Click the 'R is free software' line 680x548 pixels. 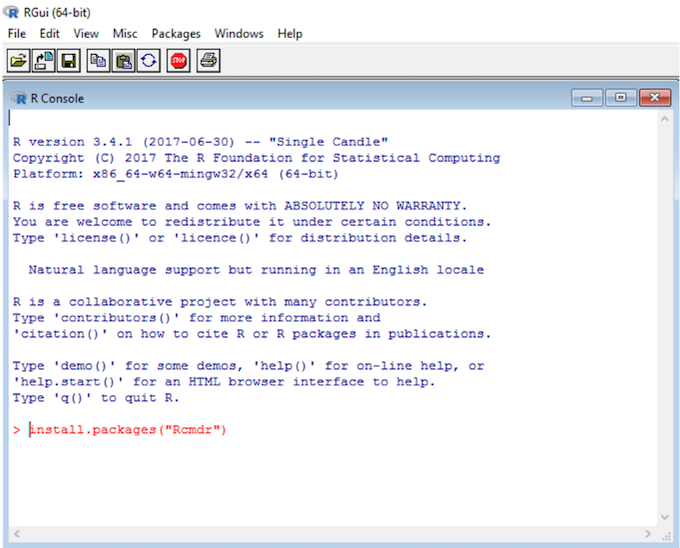pos(240,206)
